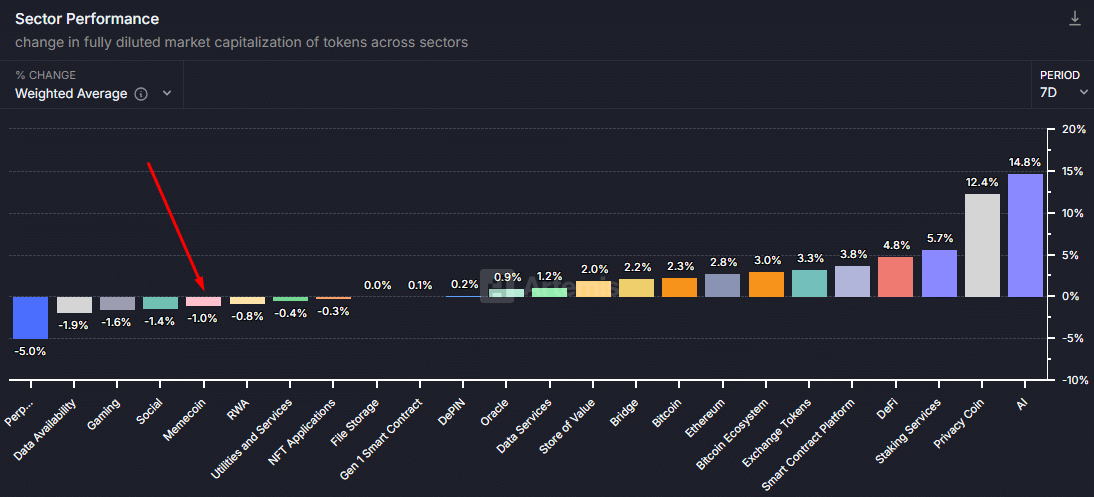Click the Store of Value bar
1094x497 pixels.
tap(593, 289)
